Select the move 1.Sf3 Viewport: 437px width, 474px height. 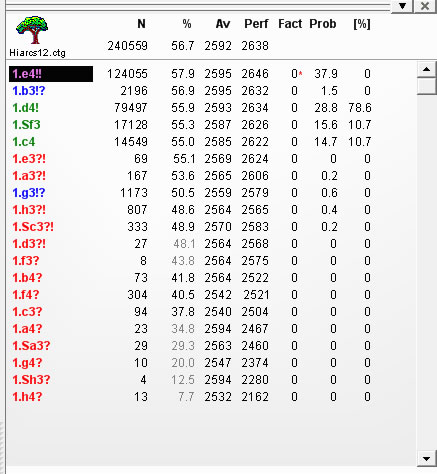tap(26, 125)
